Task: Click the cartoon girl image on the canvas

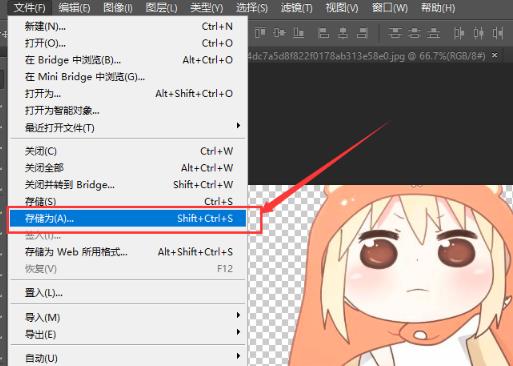Action: 400,275
